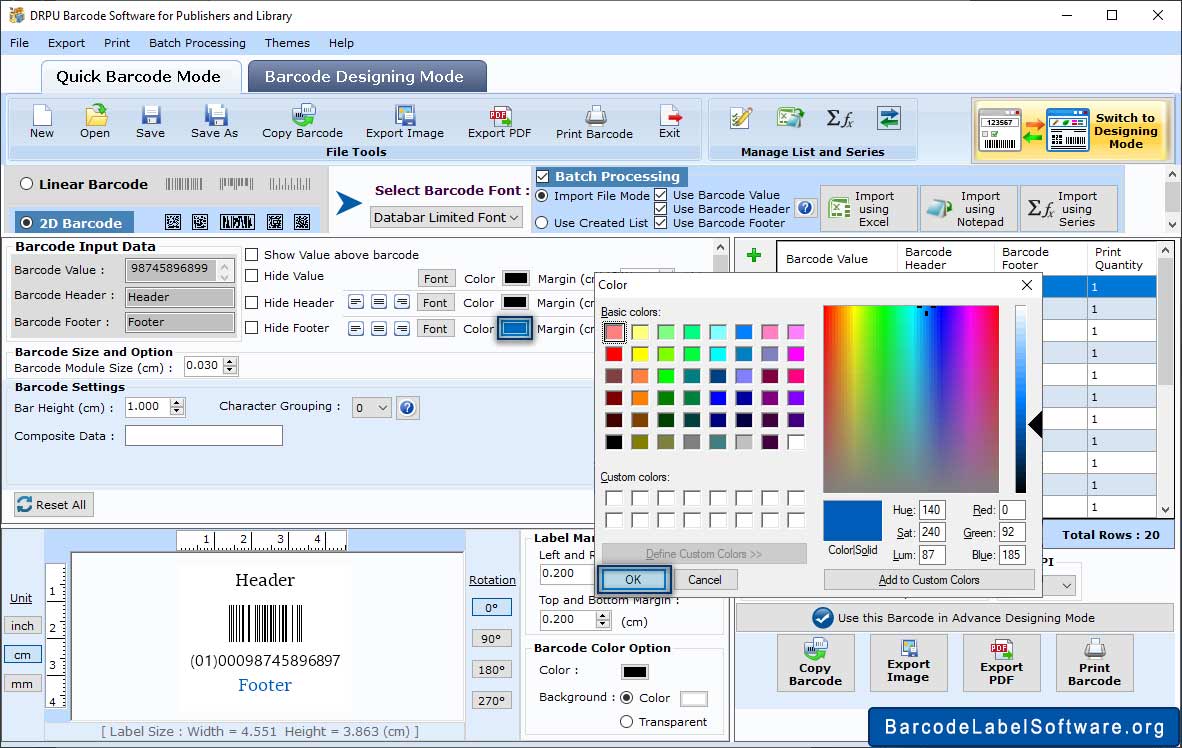Select the Transparent background radio button

click(x=626, y=722)
